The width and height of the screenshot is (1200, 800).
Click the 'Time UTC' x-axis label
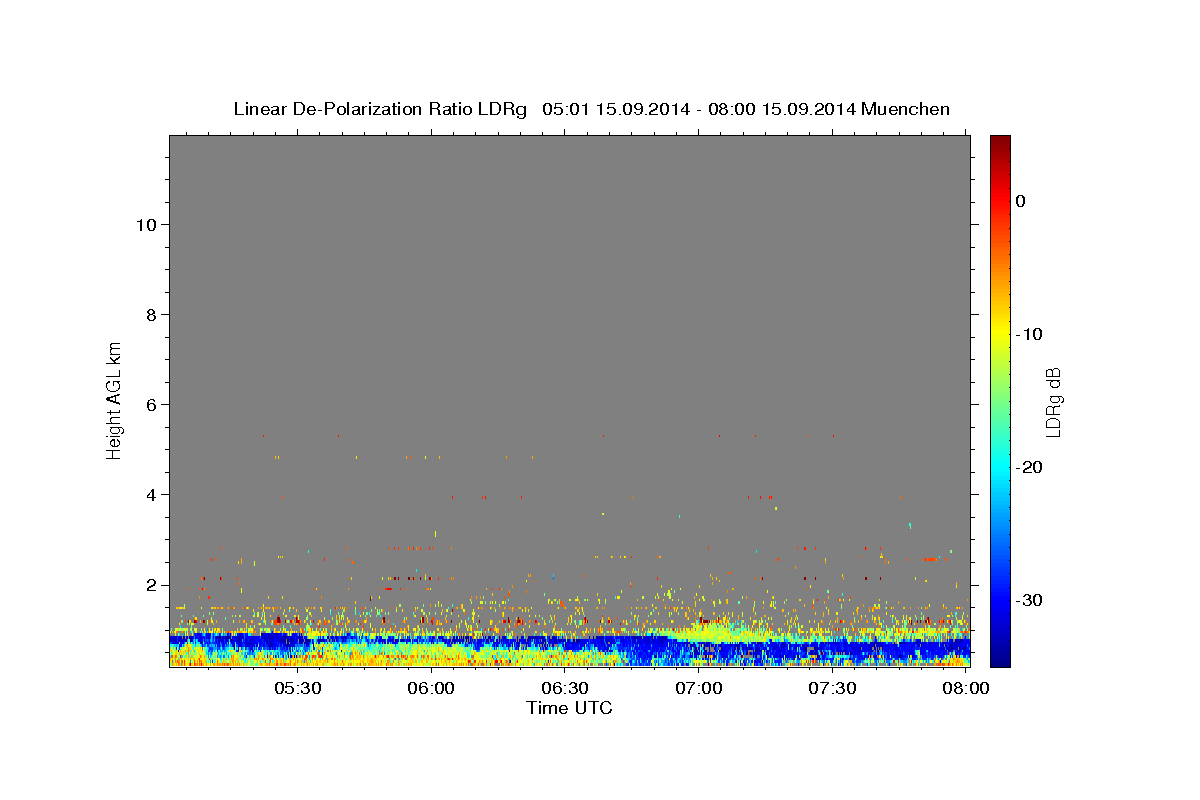click(569, 708)
